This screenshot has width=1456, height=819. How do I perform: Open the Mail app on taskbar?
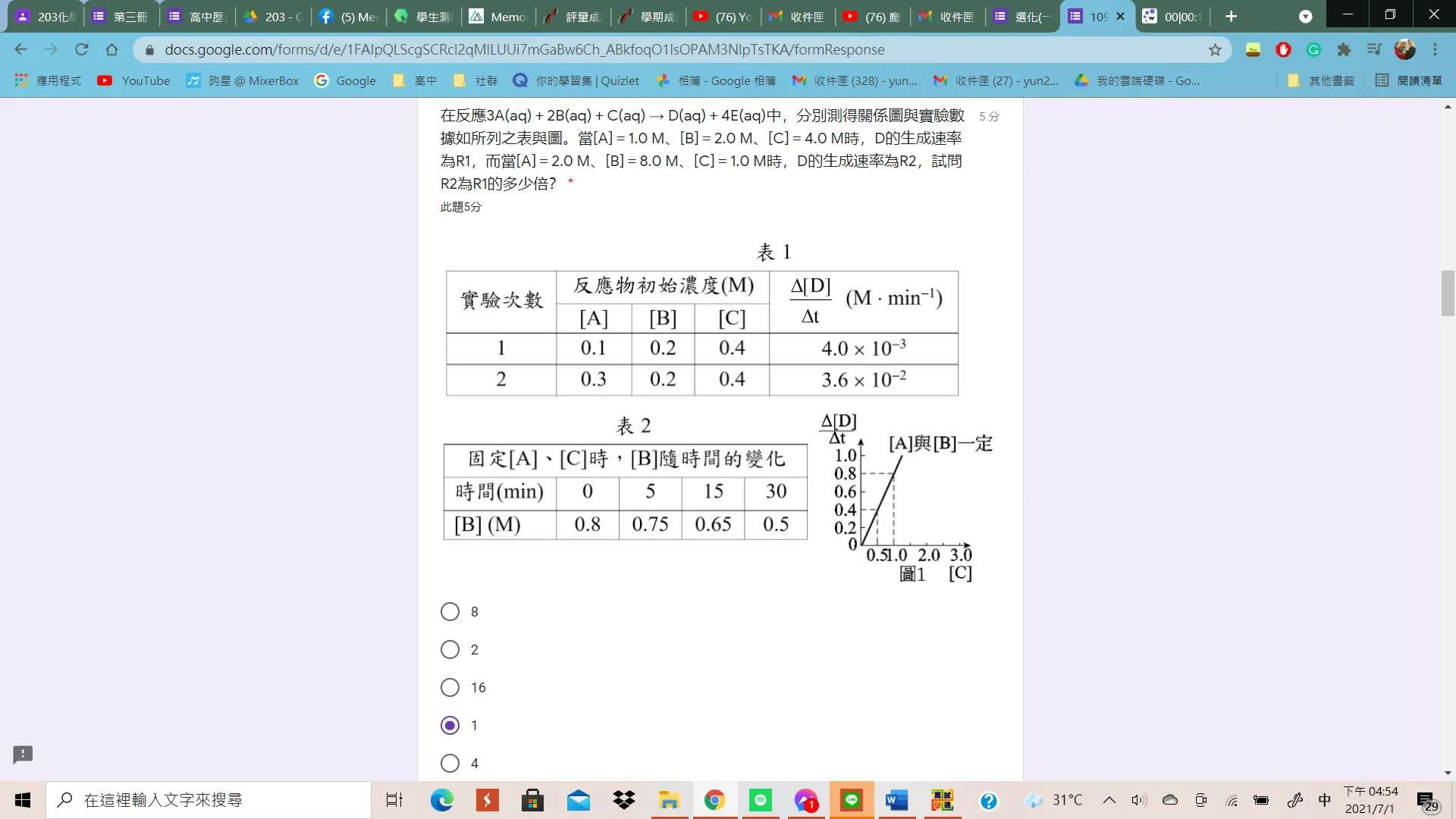(578, 800)
